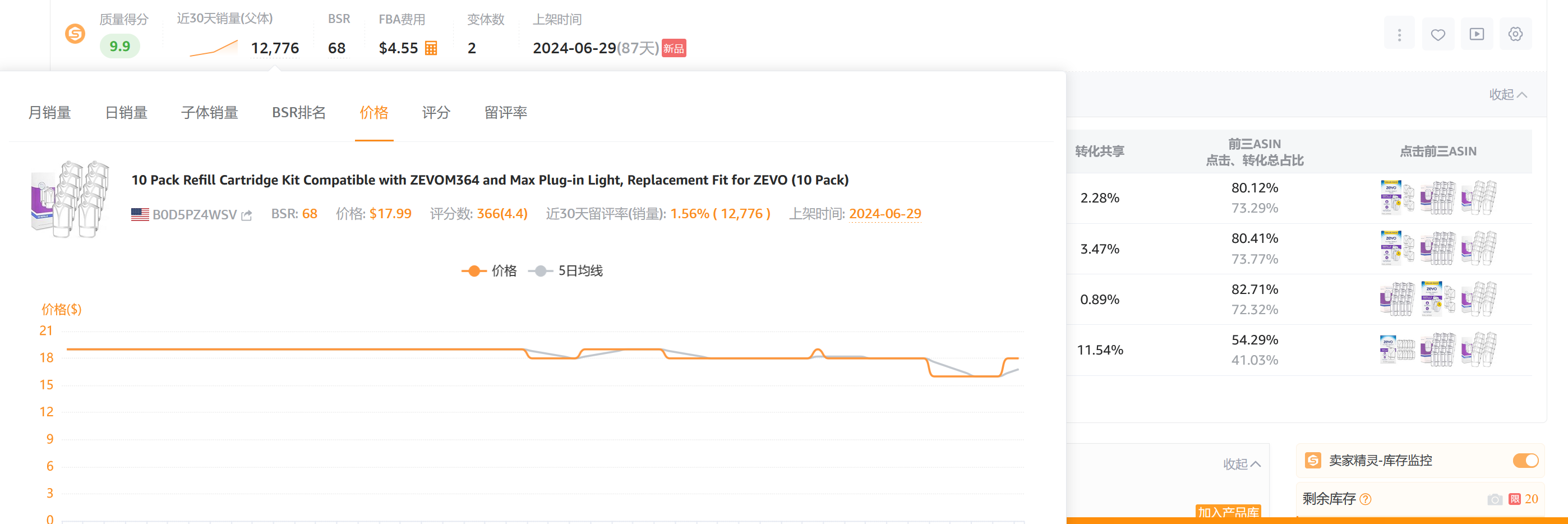Click the three-dot more options icon
Image resolution: width=1568 pixels, height=524 pixels.
pos(1399,35)
